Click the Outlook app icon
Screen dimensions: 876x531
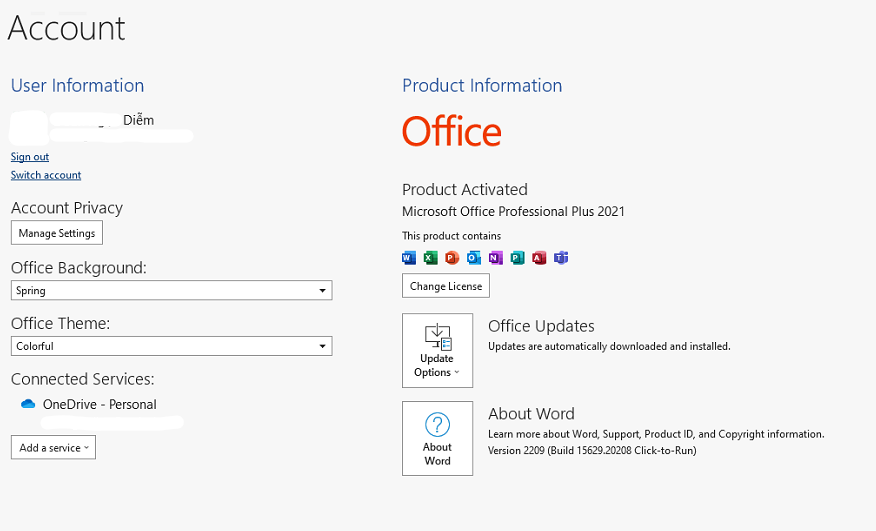click(474, 258)
